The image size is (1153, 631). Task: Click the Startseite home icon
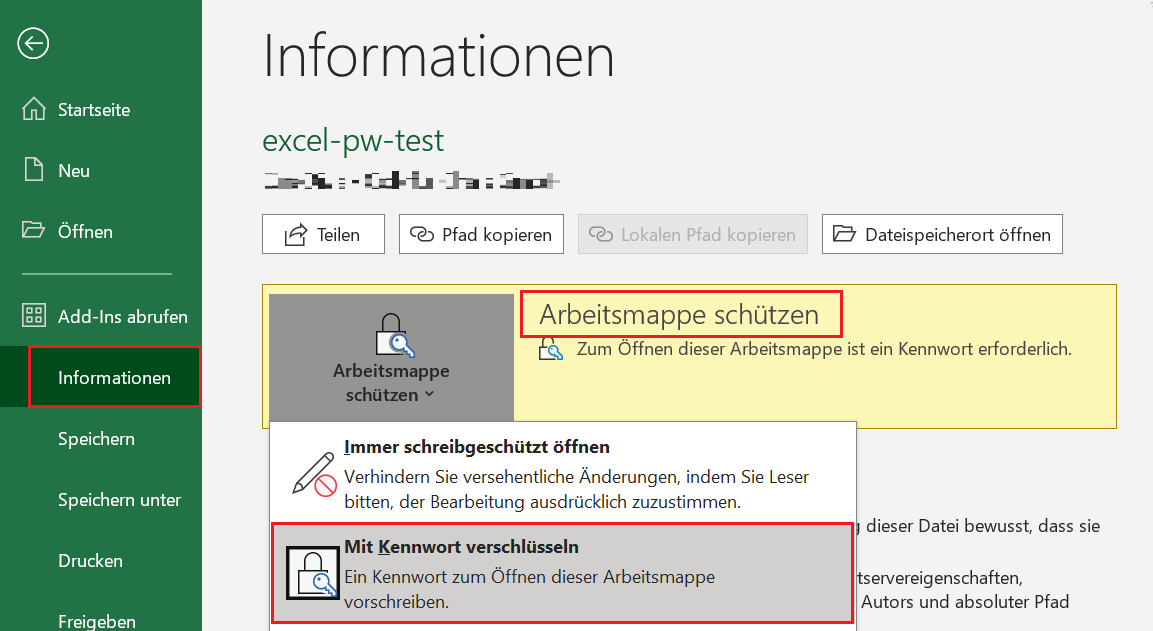(34, 109)
